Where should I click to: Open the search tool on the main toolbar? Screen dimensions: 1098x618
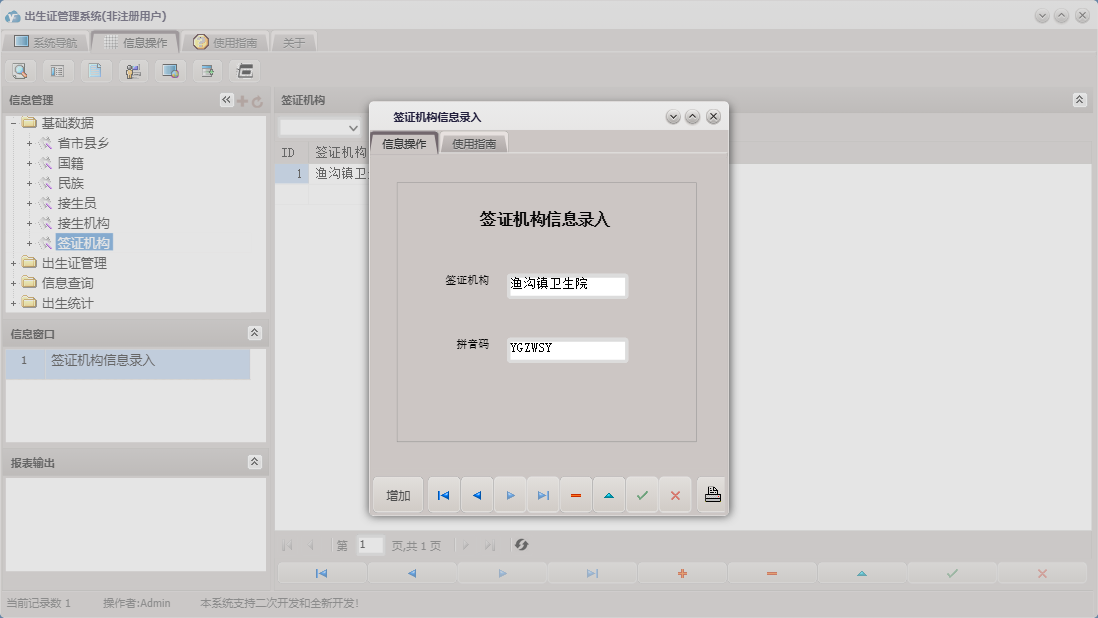(x=20, y=70)
